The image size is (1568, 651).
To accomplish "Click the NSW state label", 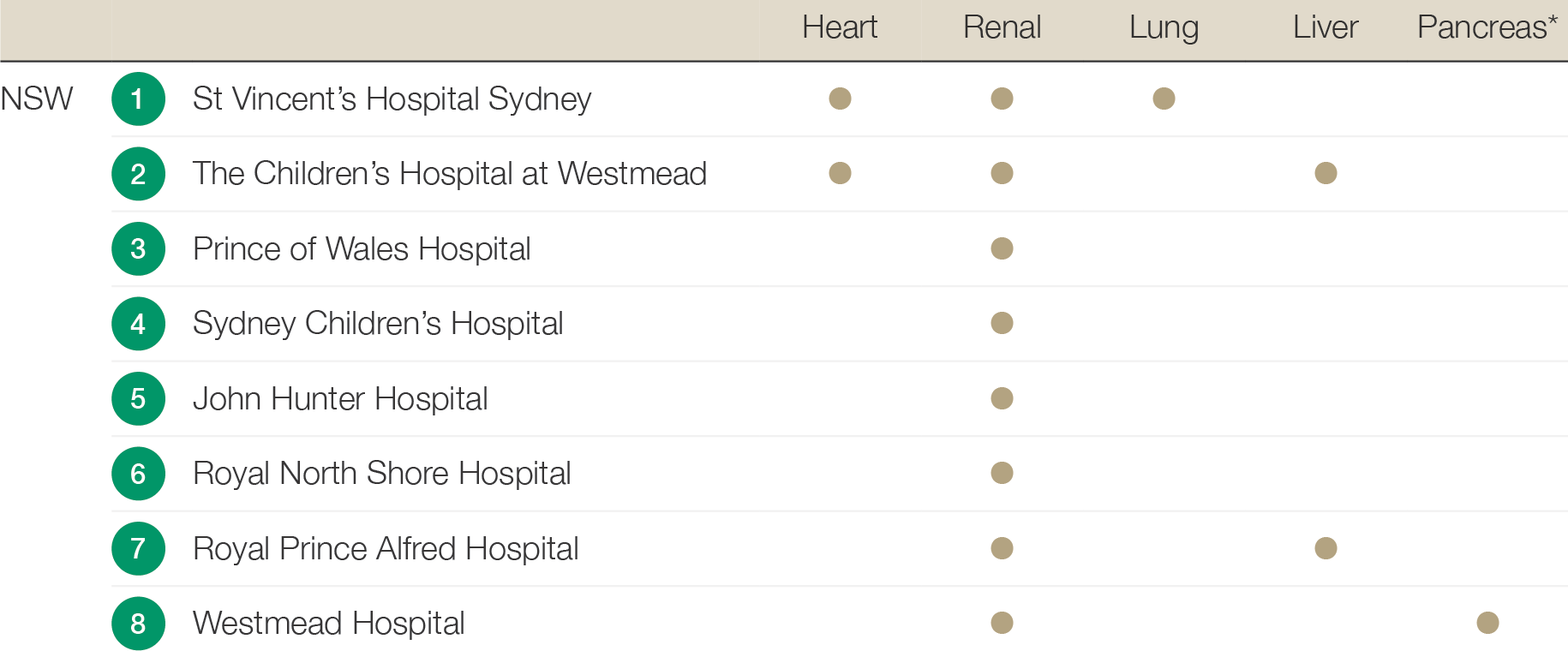I will [x=37, y=99].
